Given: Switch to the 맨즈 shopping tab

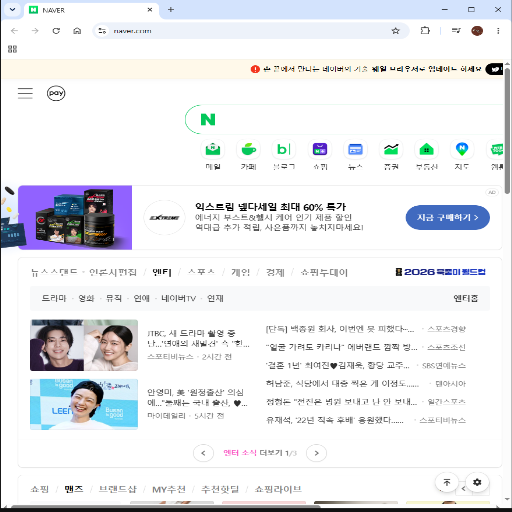Looking at the screenshot, I should [74, 489].
